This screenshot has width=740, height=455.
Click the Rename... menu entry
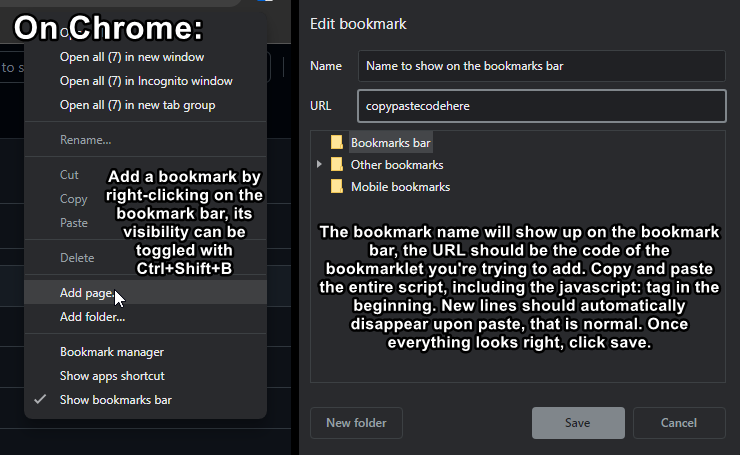(x=145, y=140)
